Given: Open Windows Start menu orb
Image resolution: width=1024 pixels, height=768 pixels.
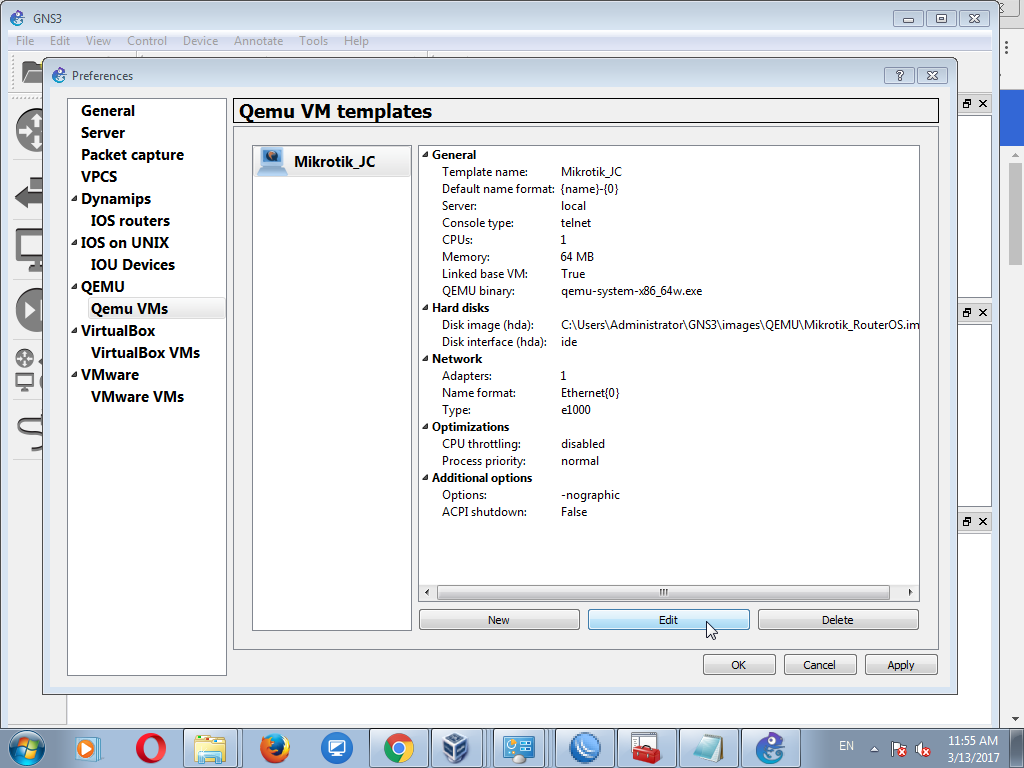Looking at the screenshot, I should [27, 748].
